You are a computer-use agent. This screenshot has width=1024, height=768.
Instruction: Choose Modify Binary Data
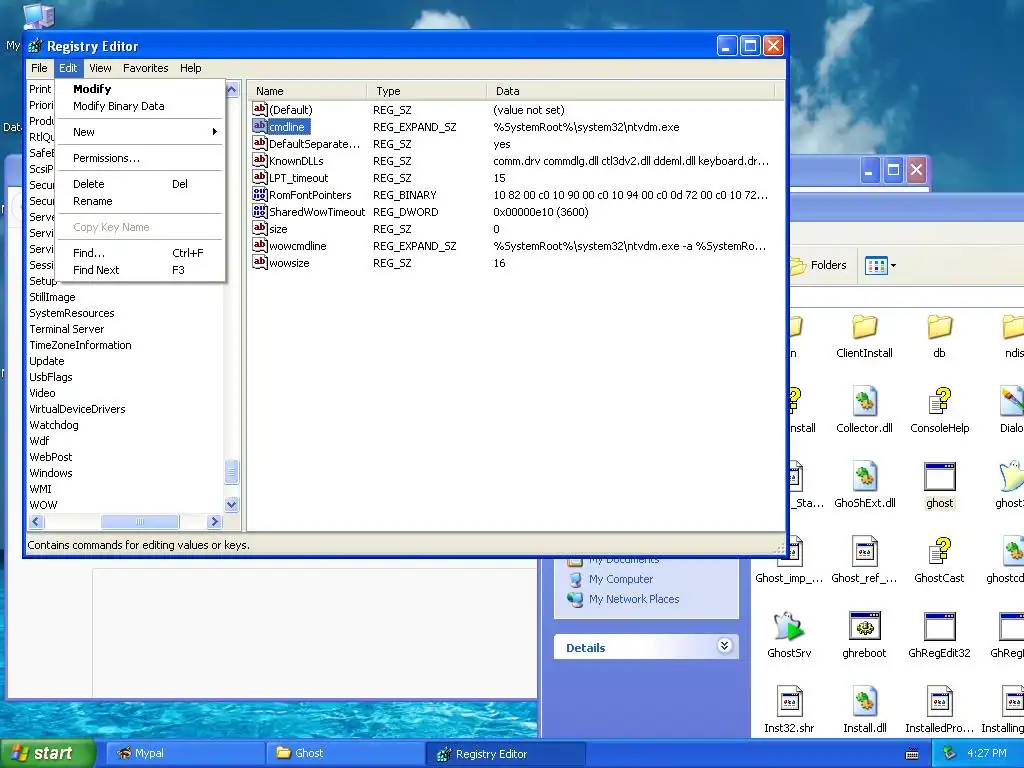coord(141,106)
